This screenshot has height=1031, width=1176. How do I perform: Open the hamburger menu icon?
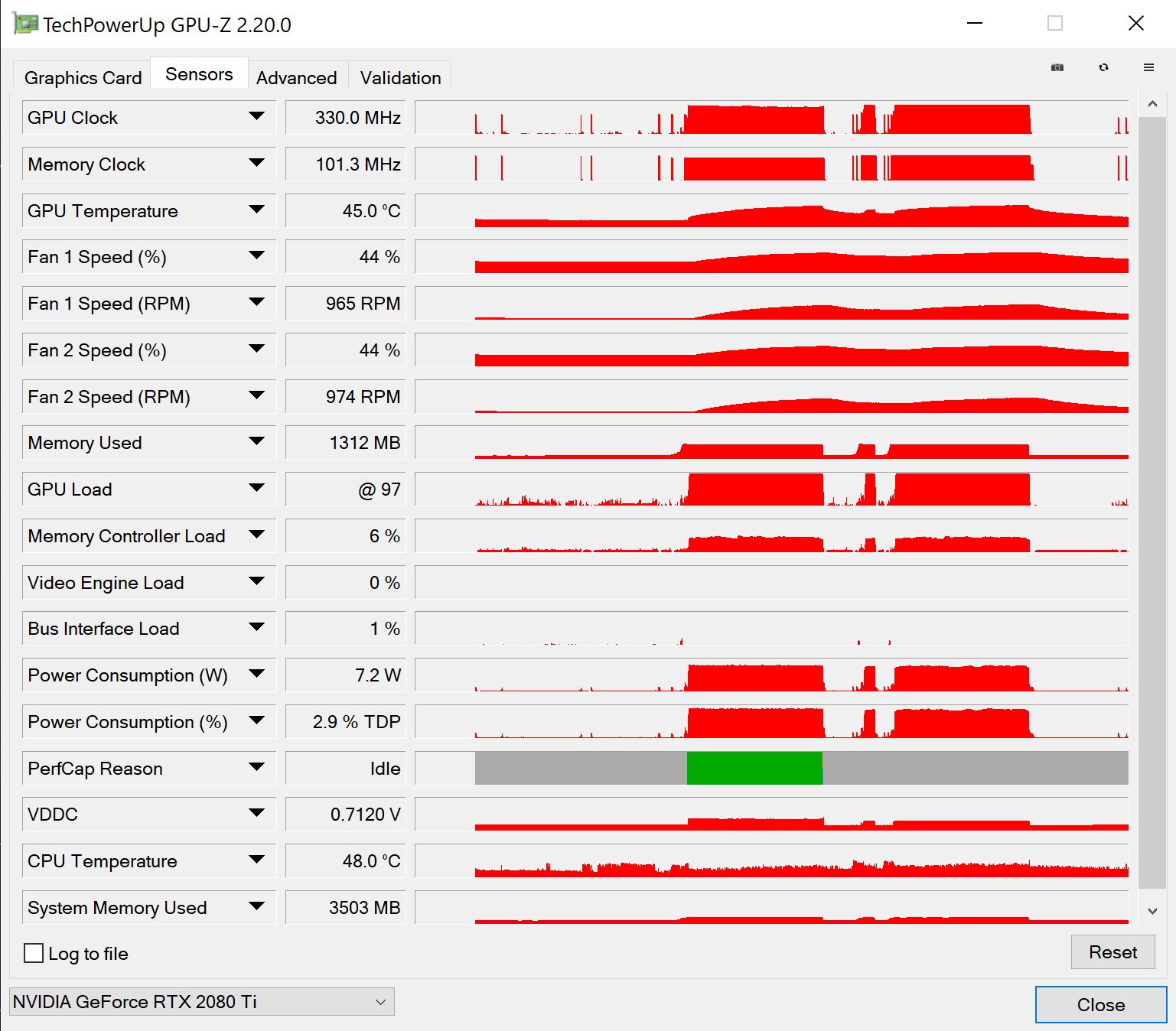coord(1148,67)
